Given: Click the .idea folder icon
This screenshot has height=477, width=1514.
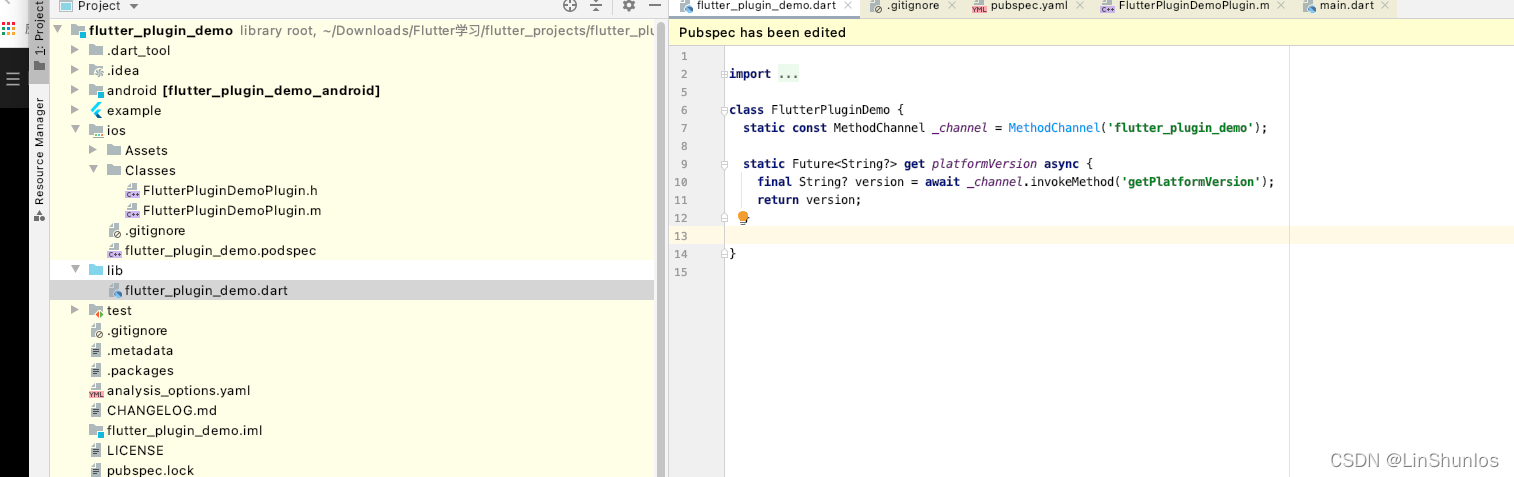Looking at the screenshot, I should pyautogui.click(x=97, y=70).
